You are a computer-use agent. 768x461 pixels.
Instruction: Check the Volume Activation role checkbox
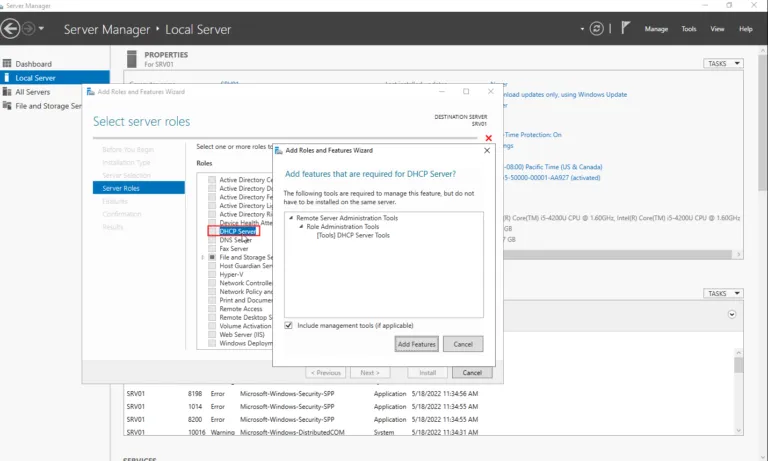click(x=212, y=326)
